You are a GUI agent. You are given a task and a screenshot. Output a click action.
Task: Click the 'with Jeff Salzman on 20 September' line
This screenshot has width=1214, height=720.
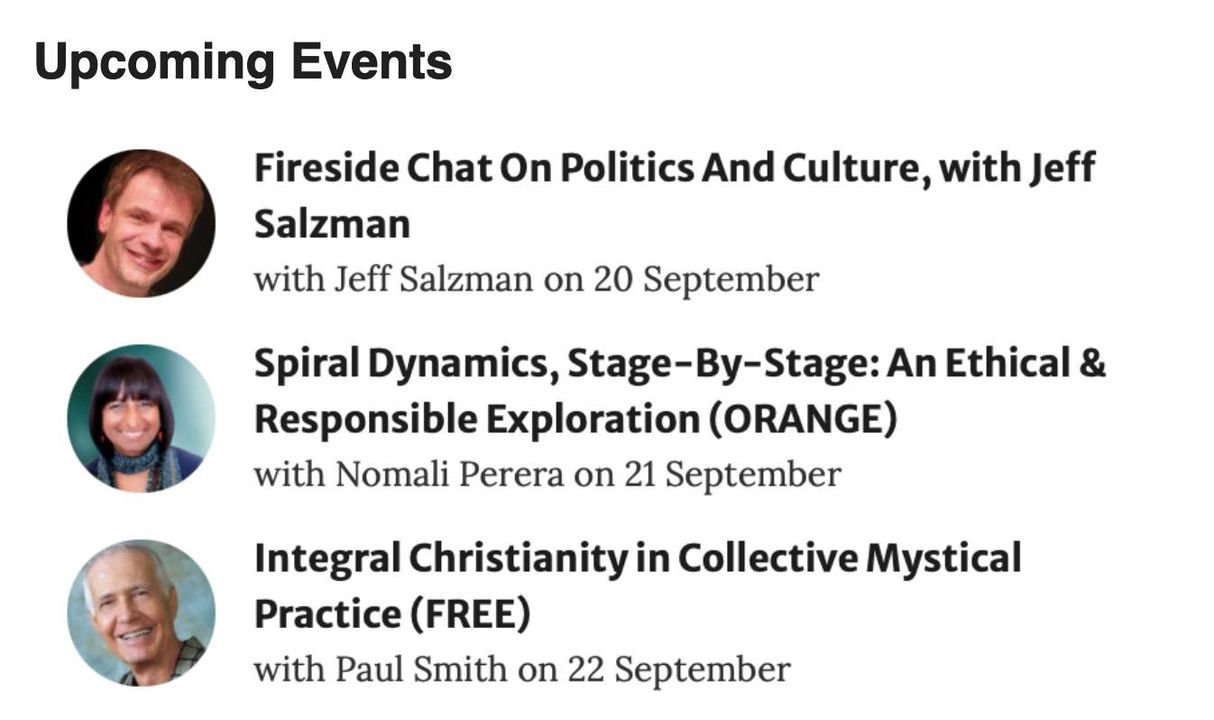[536, 279]
